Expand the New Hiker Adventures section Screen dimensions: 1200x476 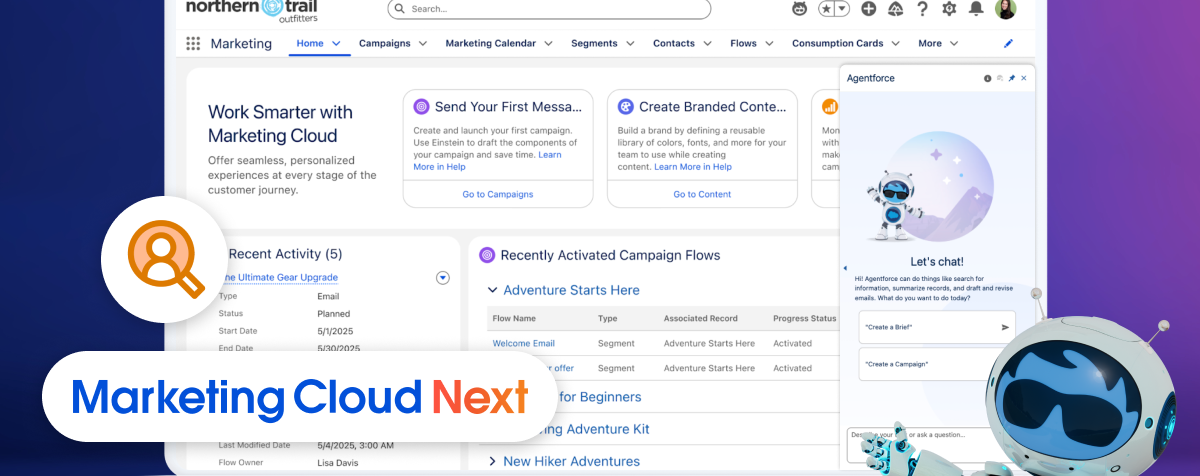(x=492, y=461)
